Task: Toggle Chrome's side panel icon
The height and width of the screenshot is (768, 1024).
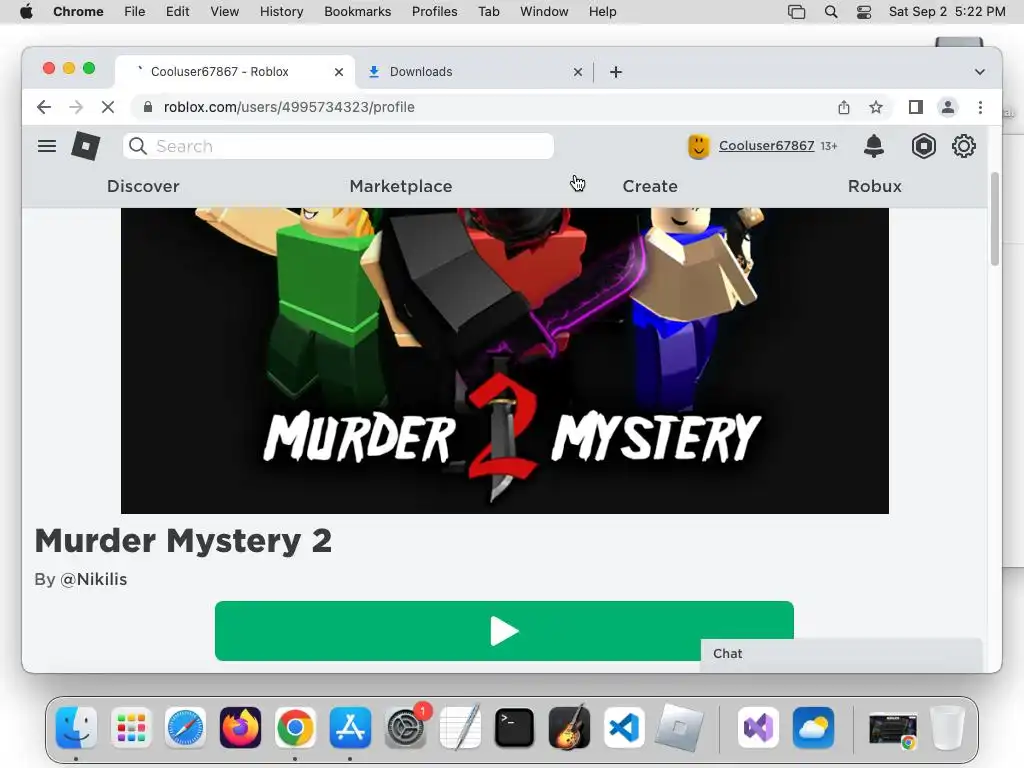Action: click(x=916, y=107)
